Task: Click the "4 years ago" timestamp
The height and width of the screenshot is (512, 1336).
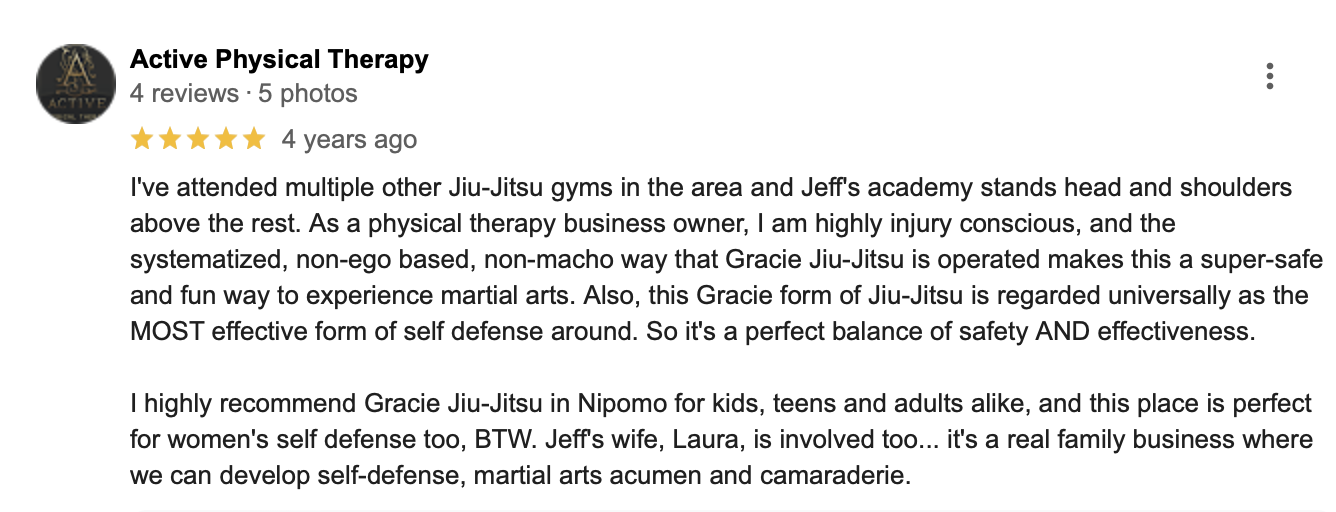Action: click(349, 139)
